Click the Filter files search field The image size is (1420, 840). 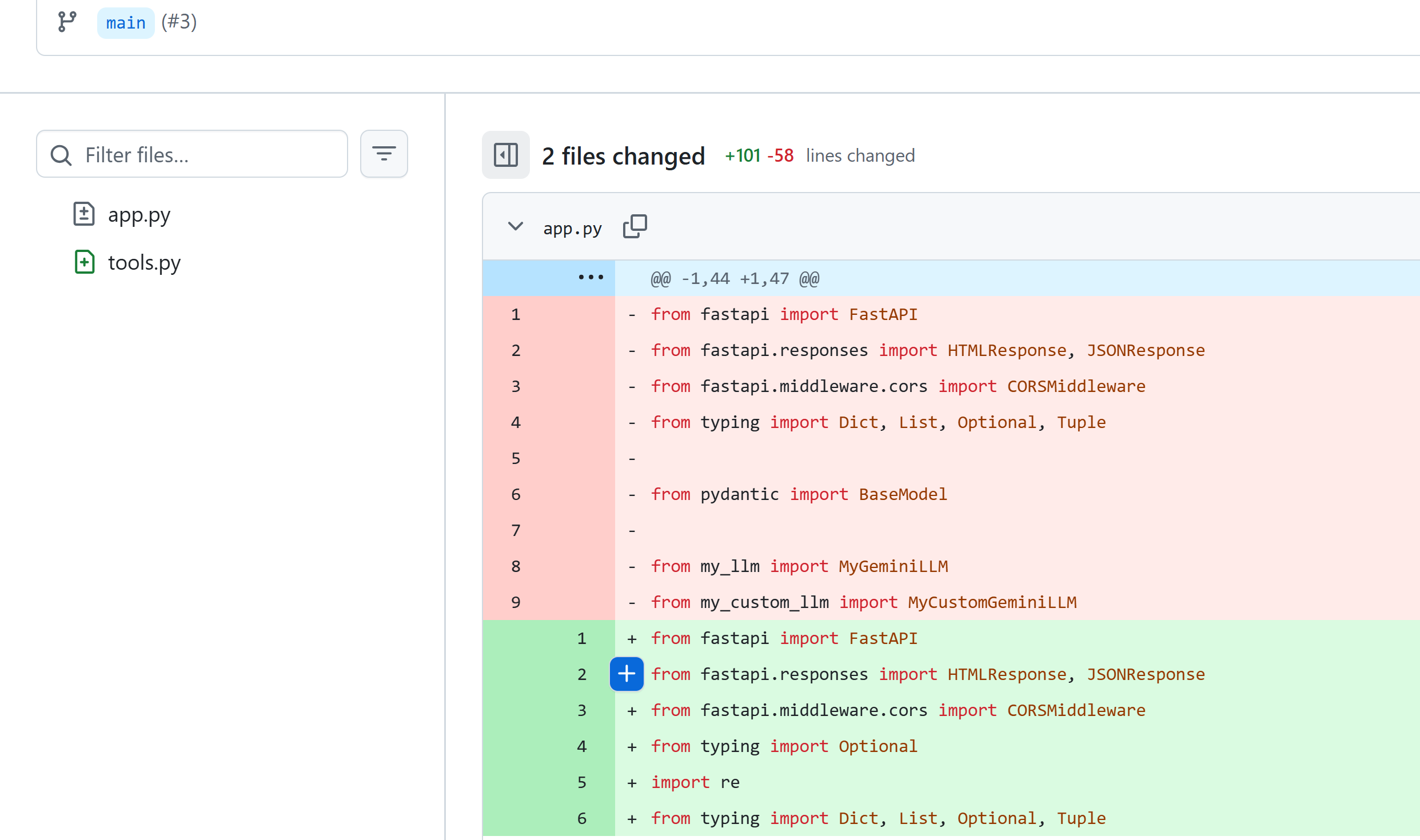[212, 154]
